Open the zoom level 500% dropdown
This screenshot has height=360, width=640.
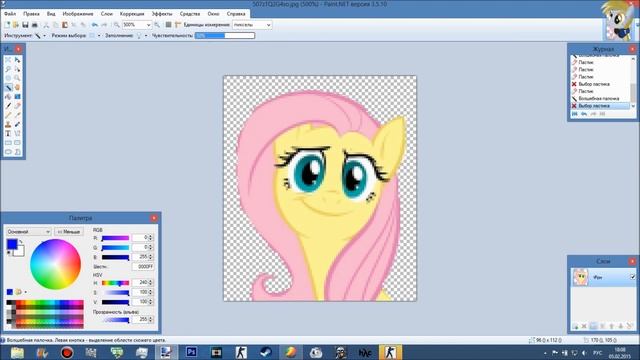[x=148, y=25]
